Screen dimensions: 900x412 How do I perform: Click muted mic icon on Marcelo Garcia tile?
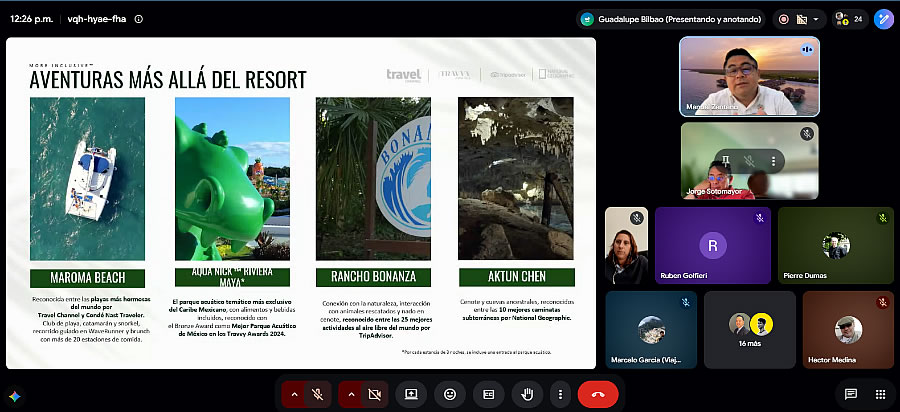click(685, 302)
